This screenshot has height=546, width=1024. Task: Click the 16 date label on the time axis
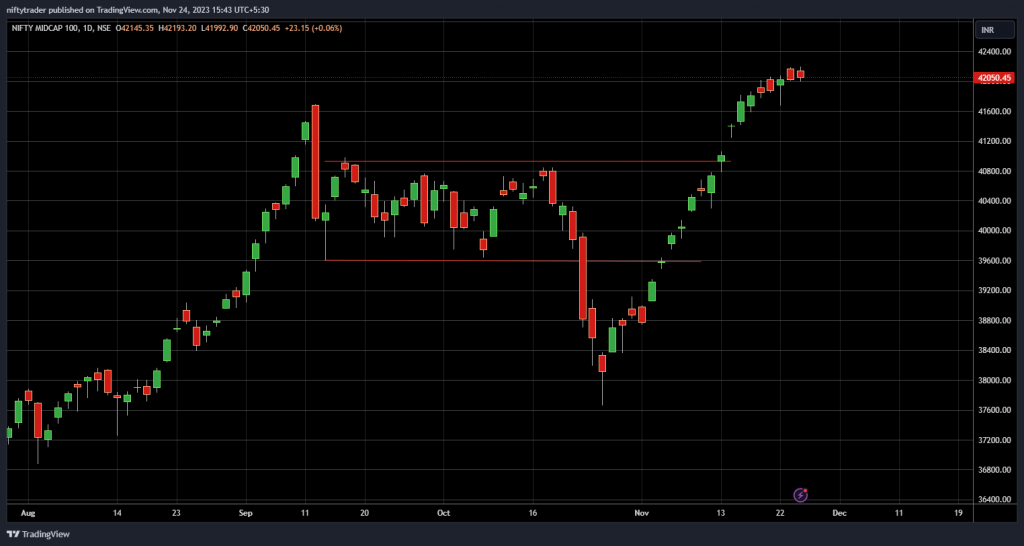point(533,513)
